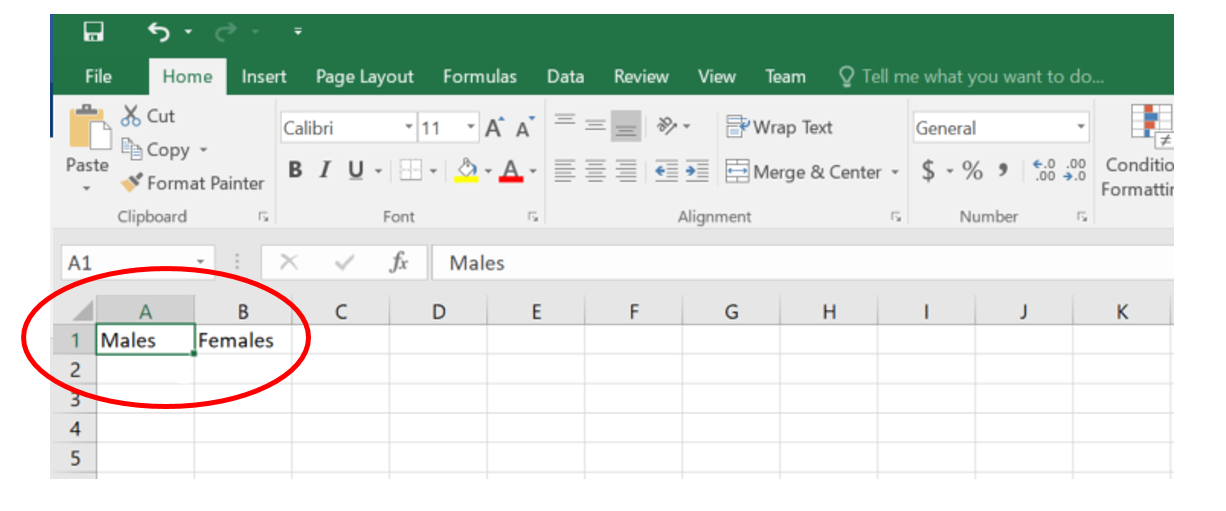1226x511 pixels.
Task: Click the Cut scissors icon
Action: point(131,116)
